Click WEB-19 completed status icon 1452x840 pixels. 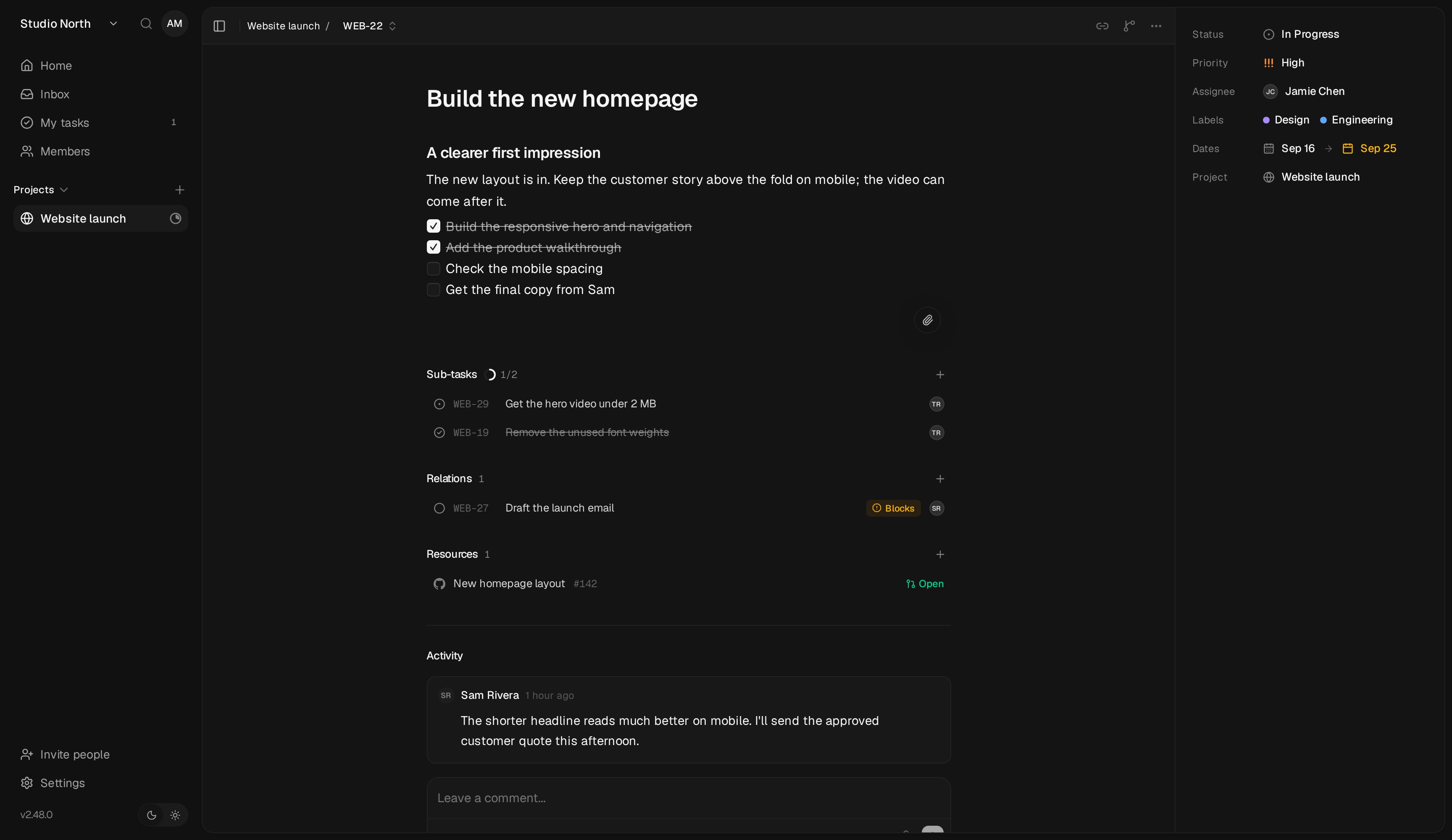439,433
